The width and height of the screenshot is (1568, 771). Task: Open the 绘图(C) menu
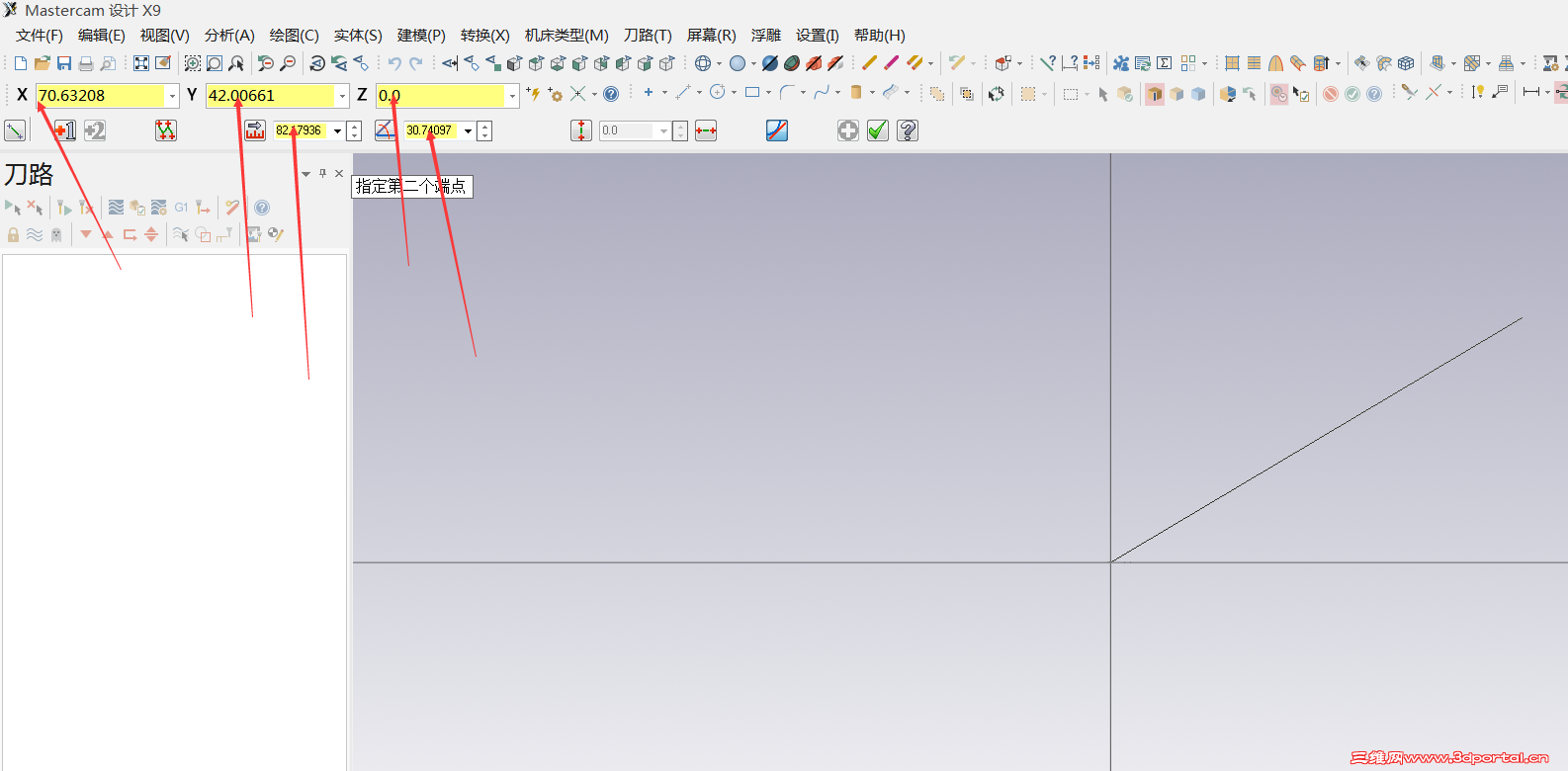point(295,36)
